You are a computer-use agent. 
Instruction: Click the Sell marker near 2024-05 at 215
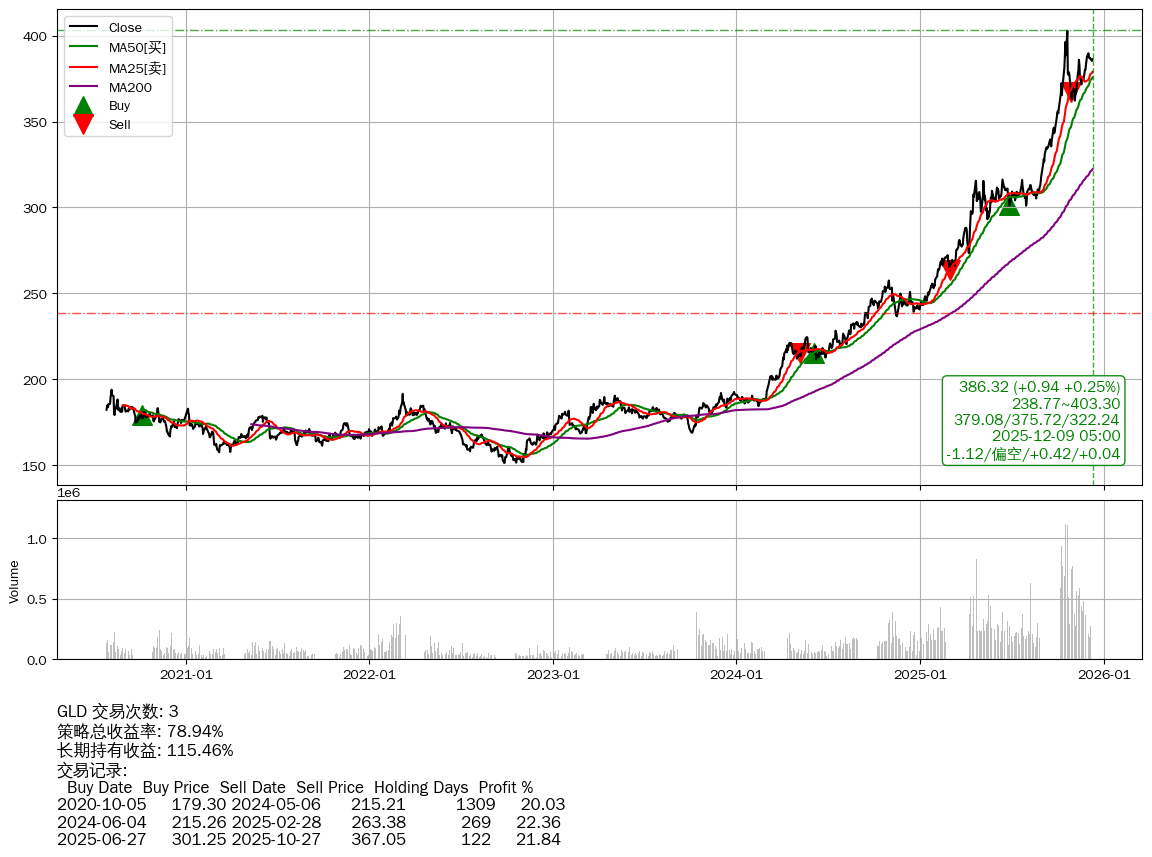click(x=798, y=352)
